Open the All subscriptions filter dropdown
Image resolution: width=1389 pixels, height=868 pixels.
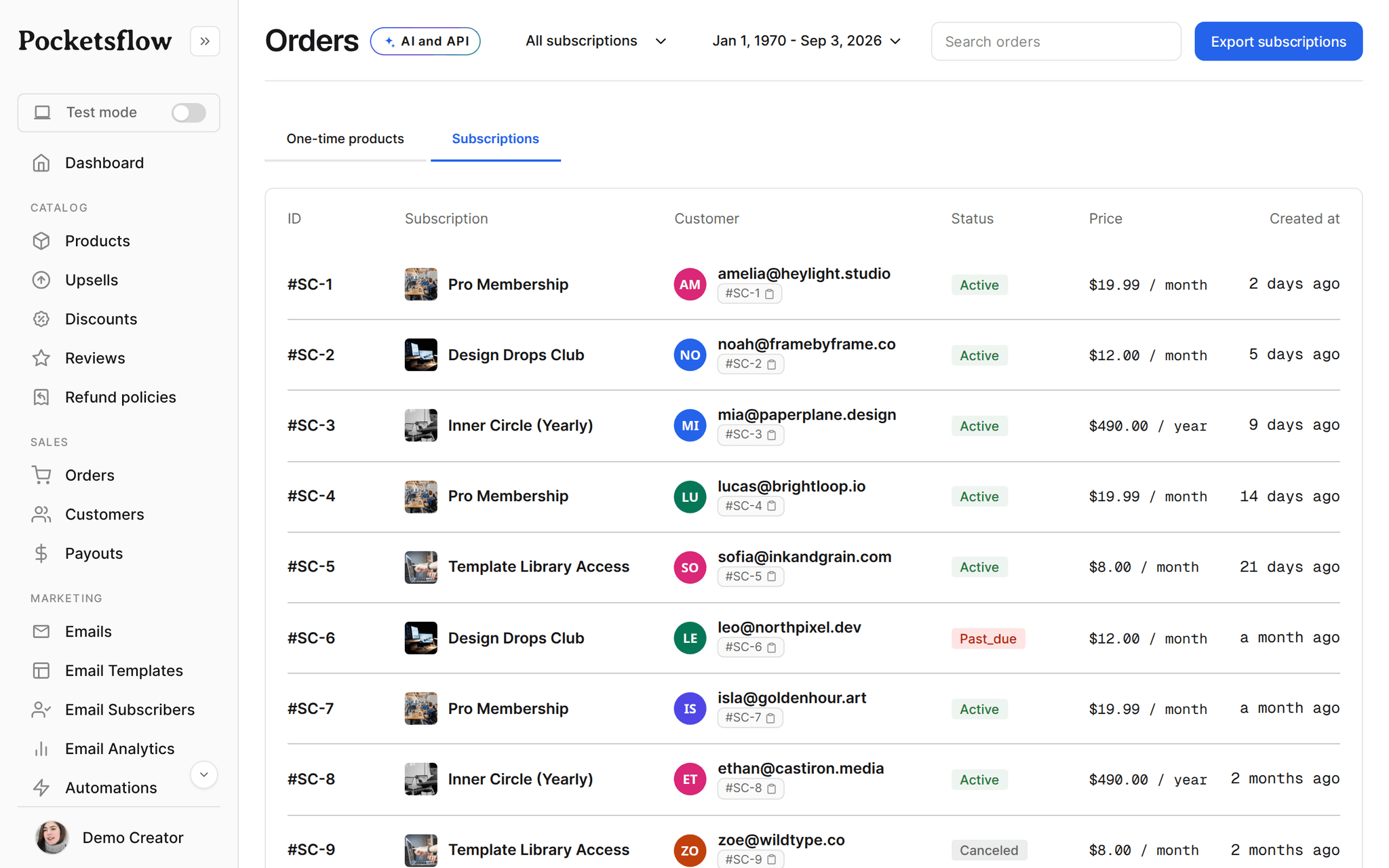(595, 41)
